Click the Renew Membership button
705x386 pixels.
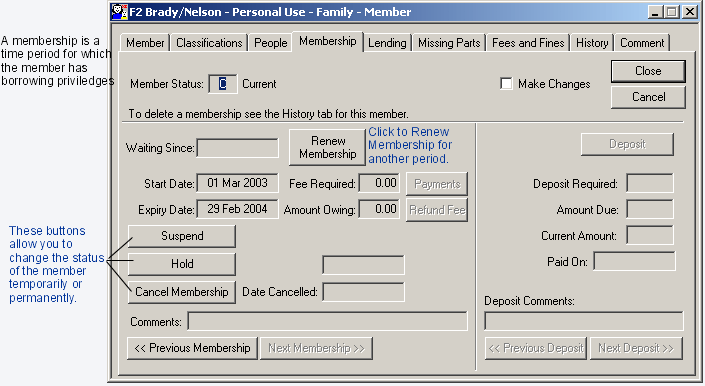[327, 147]
